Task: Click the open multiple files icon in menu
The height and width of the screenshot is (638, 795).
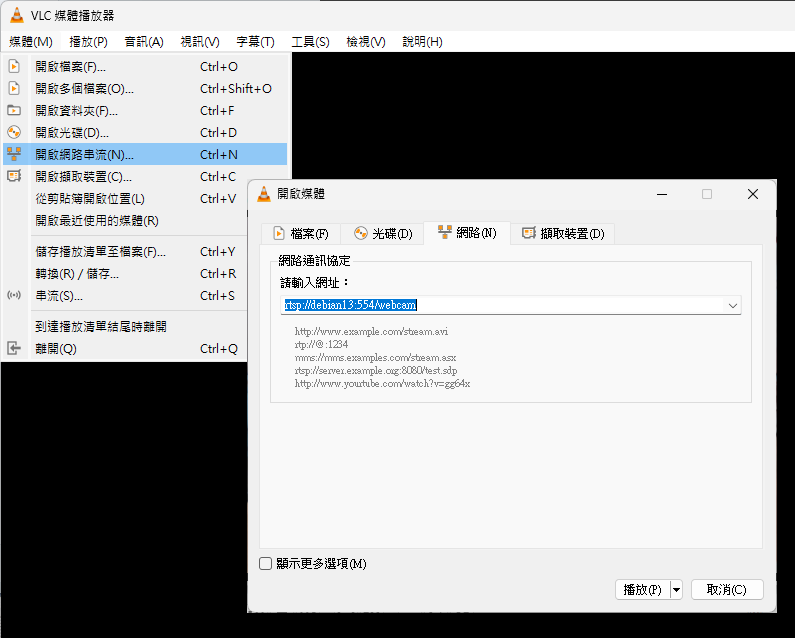Action: tap(14, 89)
